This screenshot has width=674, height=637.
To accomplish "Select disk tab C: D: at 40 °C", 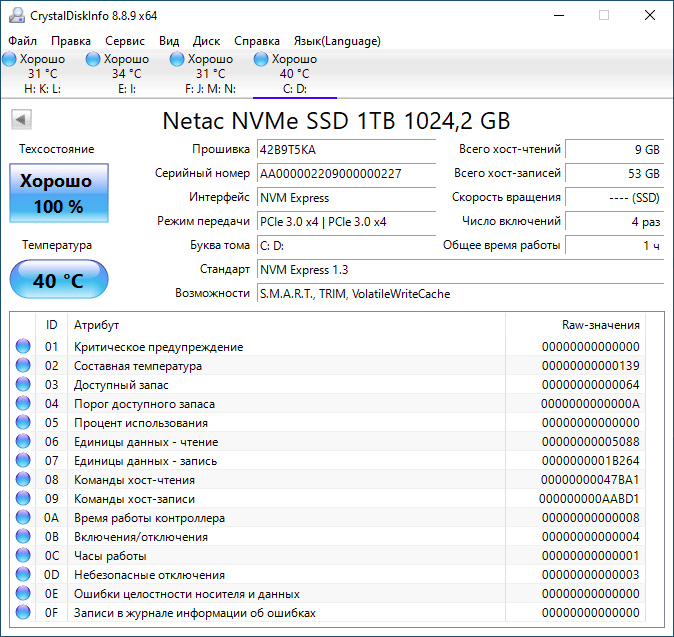I will pyautogui.click(x=294, y=74).
